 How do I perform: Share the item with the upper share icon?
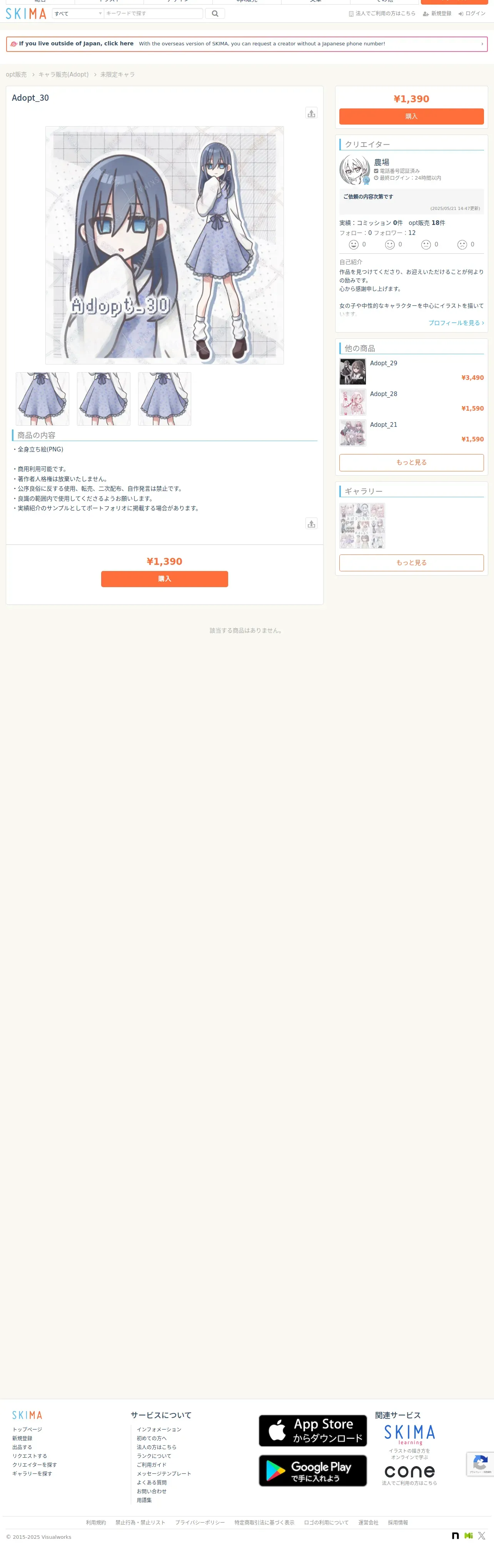(x=311, y=113)
